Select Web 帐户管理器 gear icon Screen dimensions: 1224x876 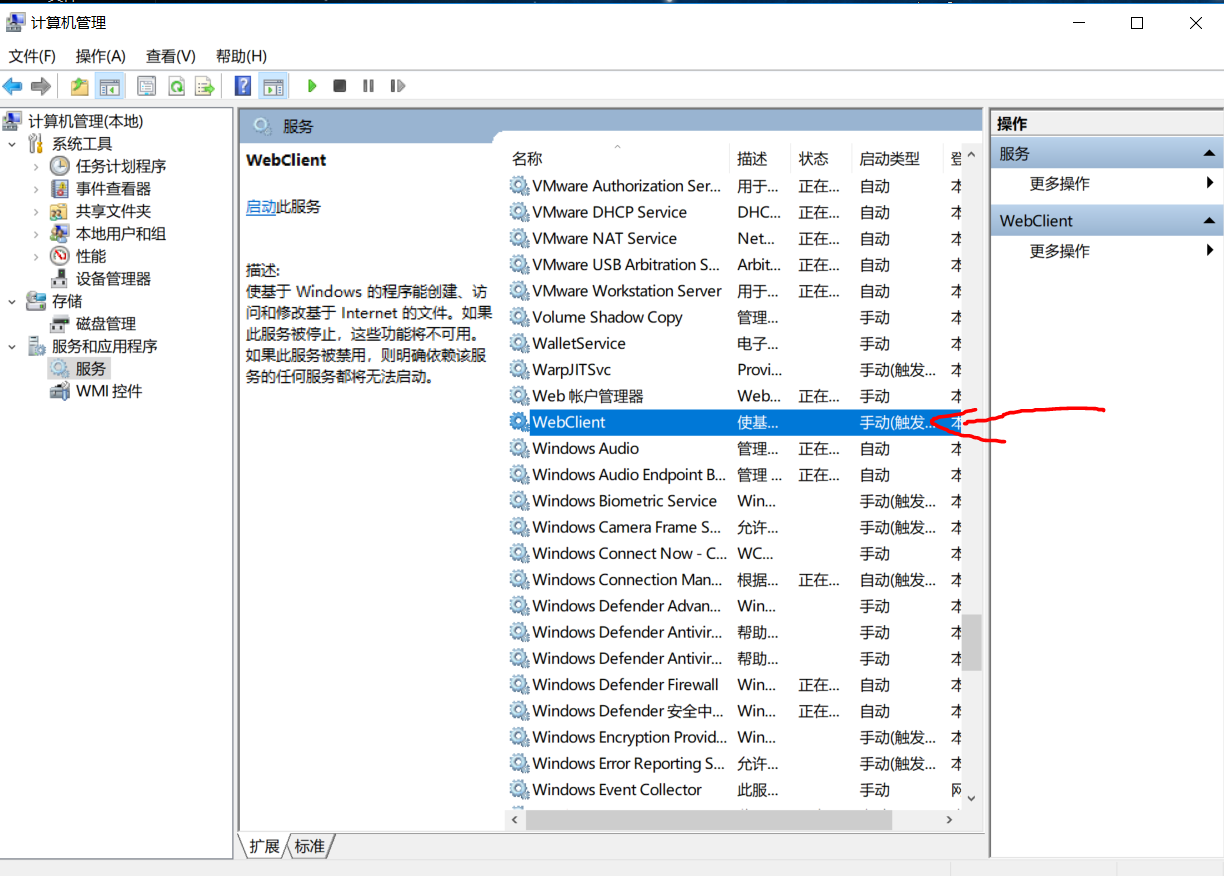[519, 396]
